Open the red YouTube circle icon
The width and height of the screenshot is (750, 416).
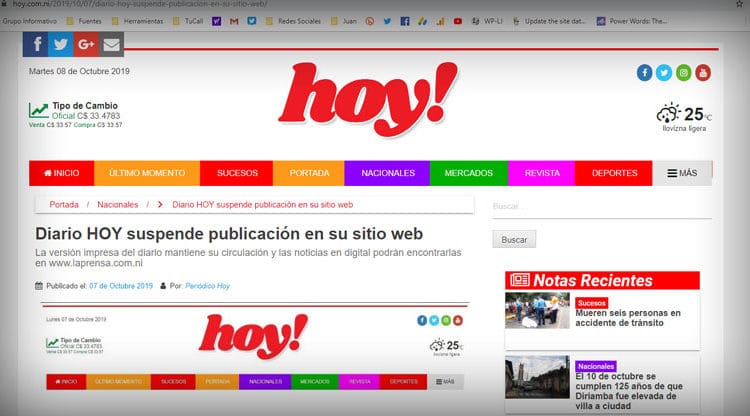[x=703, y=73]
